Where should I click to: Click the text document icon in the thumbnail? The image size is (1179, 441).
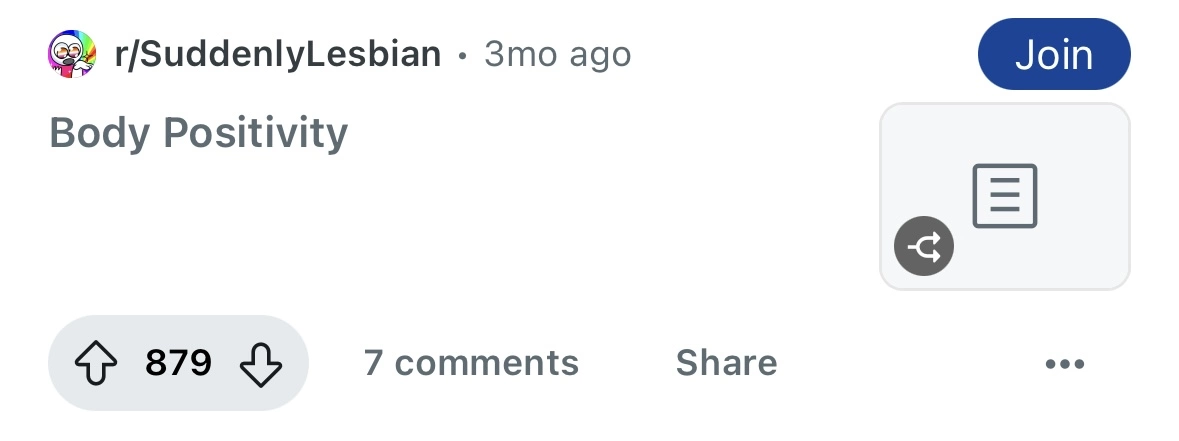coord(1004,195)
